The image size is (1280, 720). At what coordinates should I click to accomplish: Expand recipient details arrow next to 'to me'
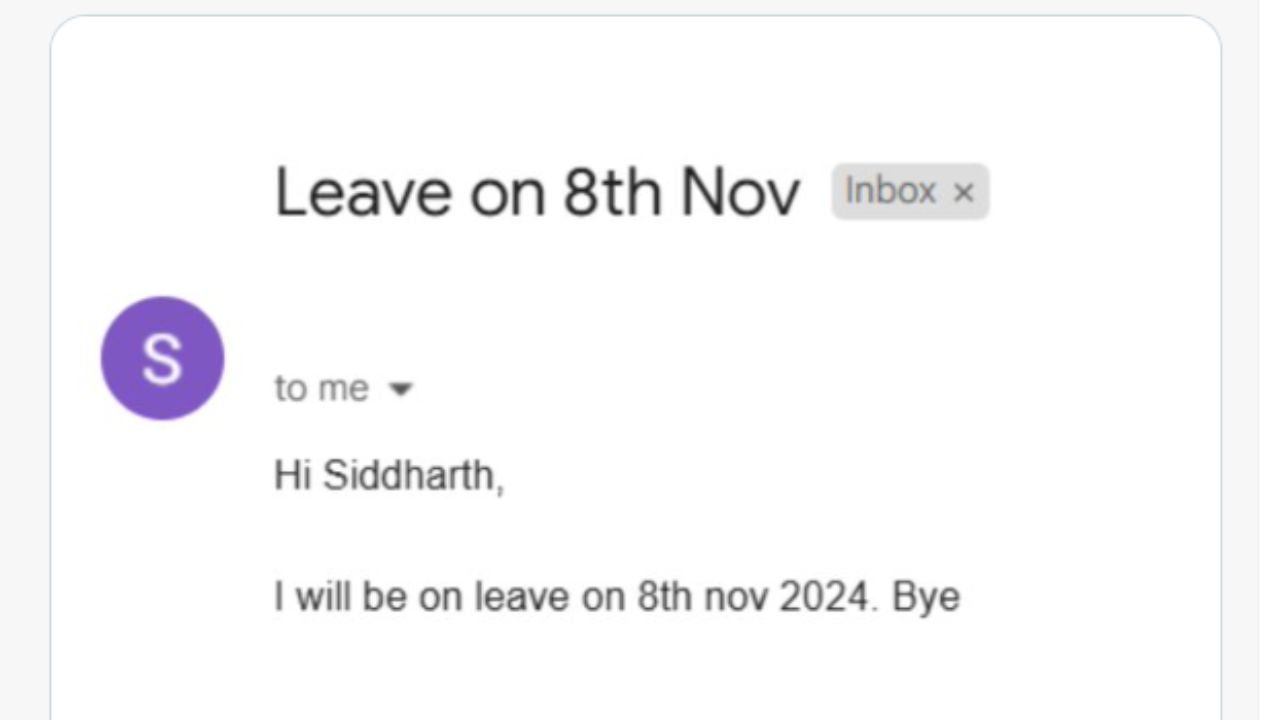coord(400,389)
